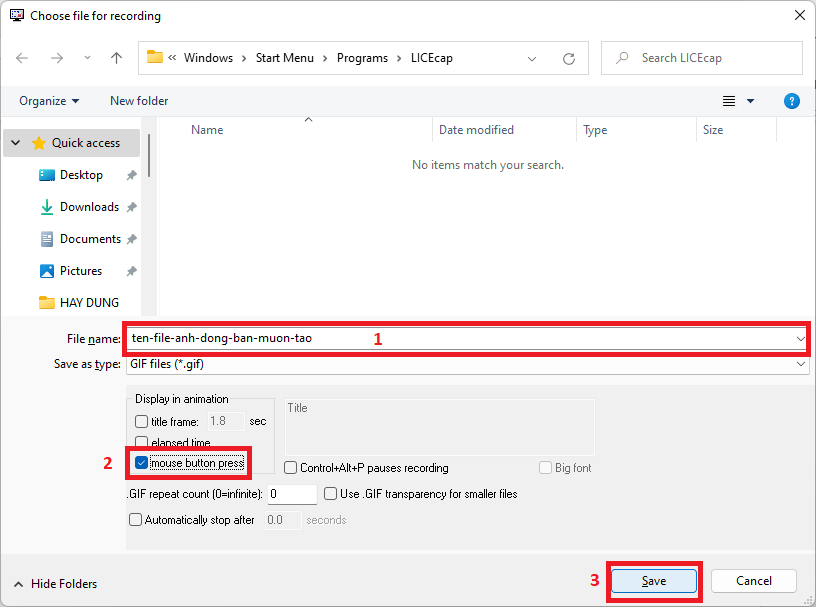This screenshot has width=816, height=607.
Task: Click the Search LICEcap field
Action: coord(710,58)
